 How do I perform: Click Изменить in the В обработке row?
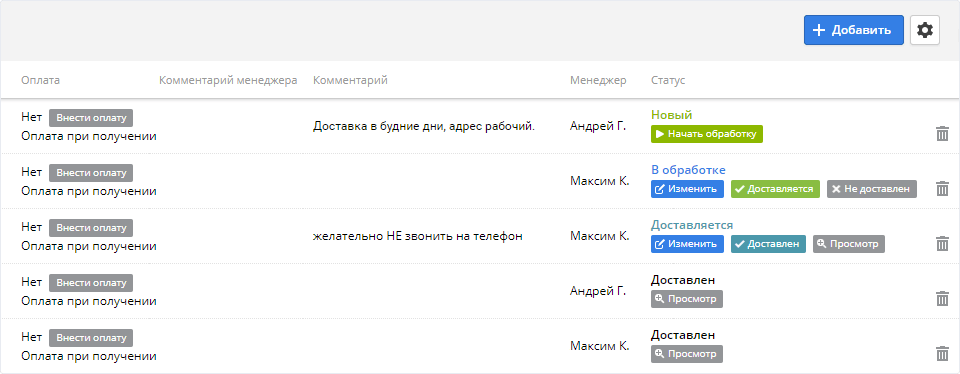pos(687,189)
